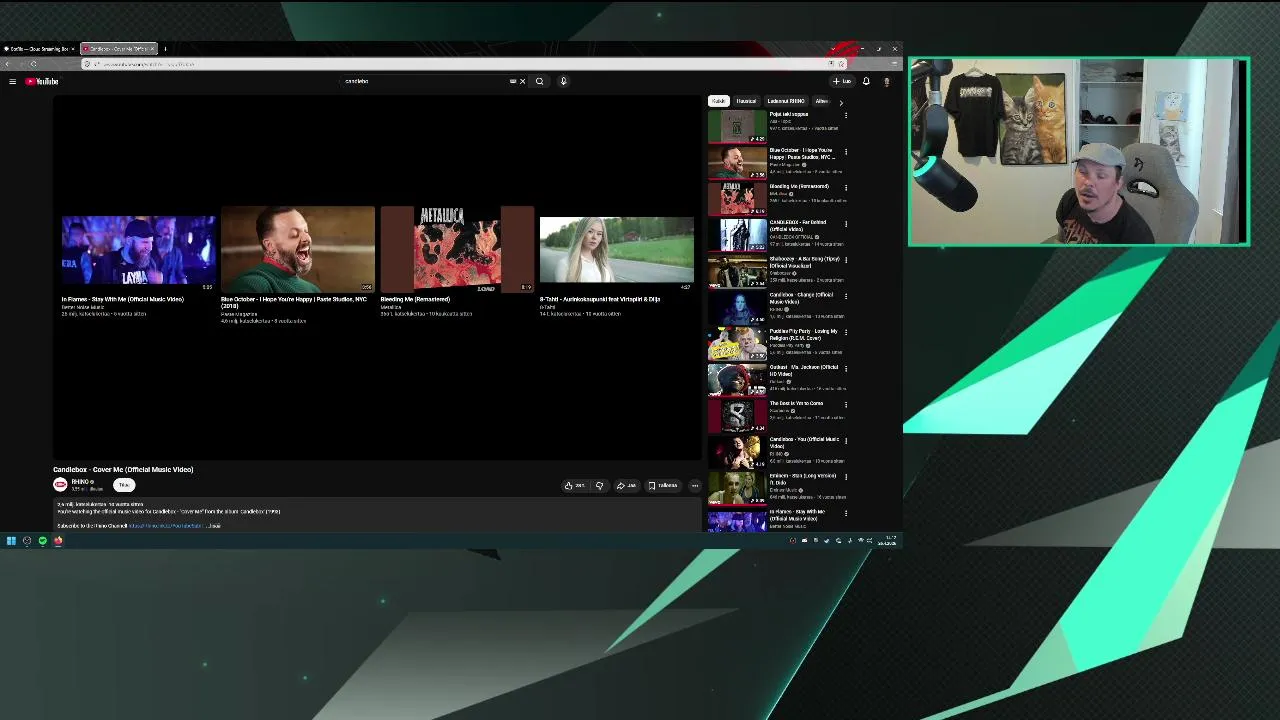The height and width of the screenshot is (720, 1280).
Task: Select the Ladannut RHINO filter chip
Action: [x=785, y=101]
